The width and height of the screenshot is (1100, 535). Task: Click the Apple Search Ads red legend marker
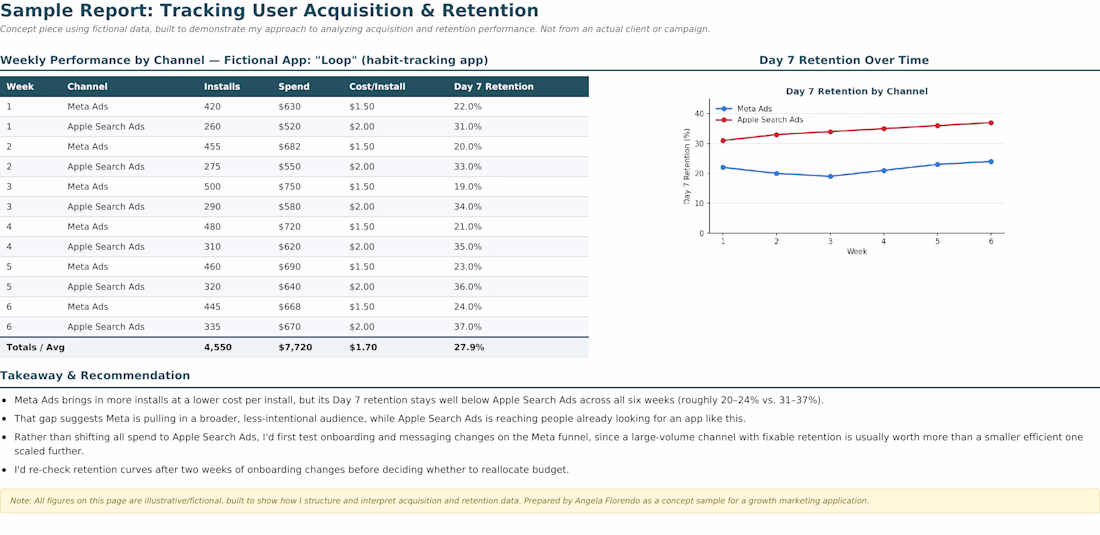pyautogui.click(x=724, y=120)
